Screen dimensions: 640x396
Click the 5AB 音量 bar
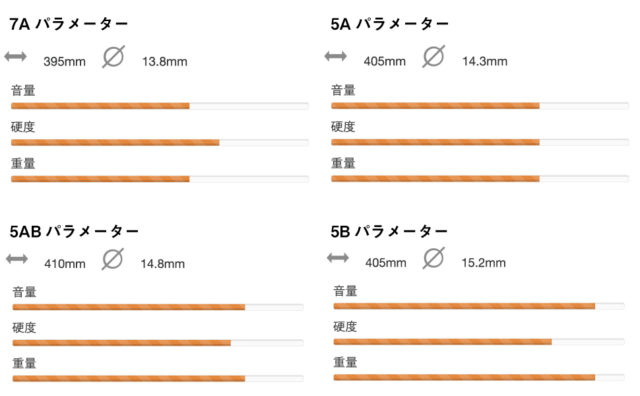click(x=158, y=307)
